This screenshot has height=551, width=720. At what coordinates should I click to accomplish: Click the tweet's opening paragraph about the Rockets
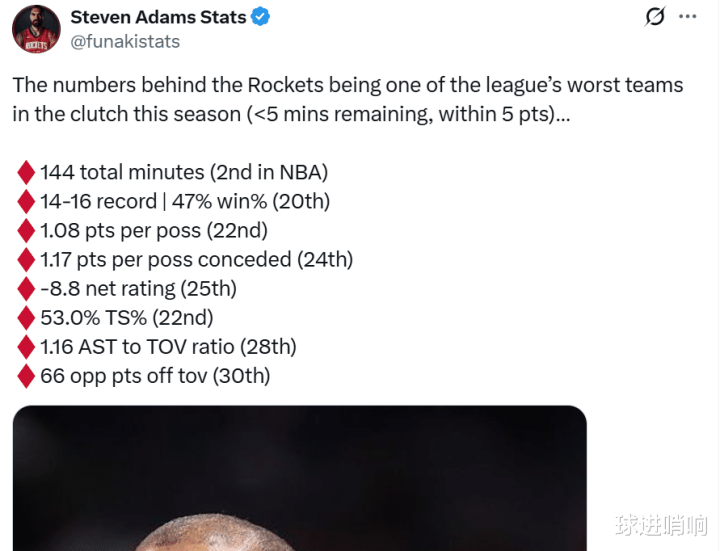click(348, 99)
